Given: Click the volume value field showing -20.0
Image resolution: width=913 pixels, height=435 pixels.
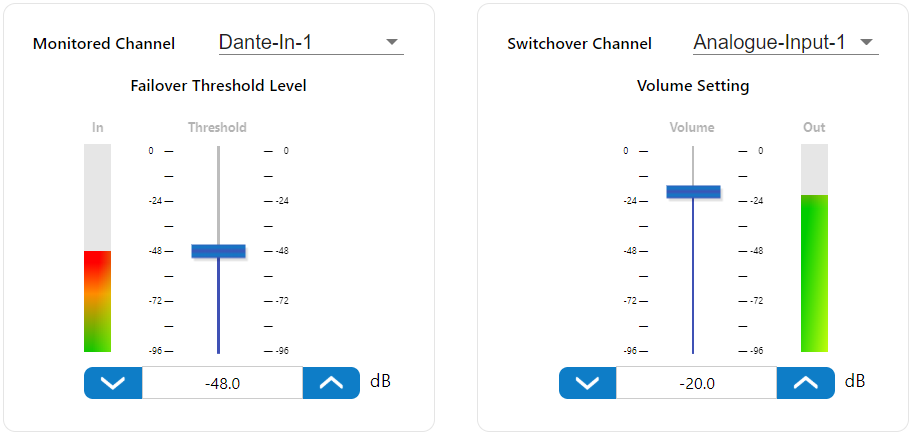Looking at the screenshot, I should (x=696, y=383).
